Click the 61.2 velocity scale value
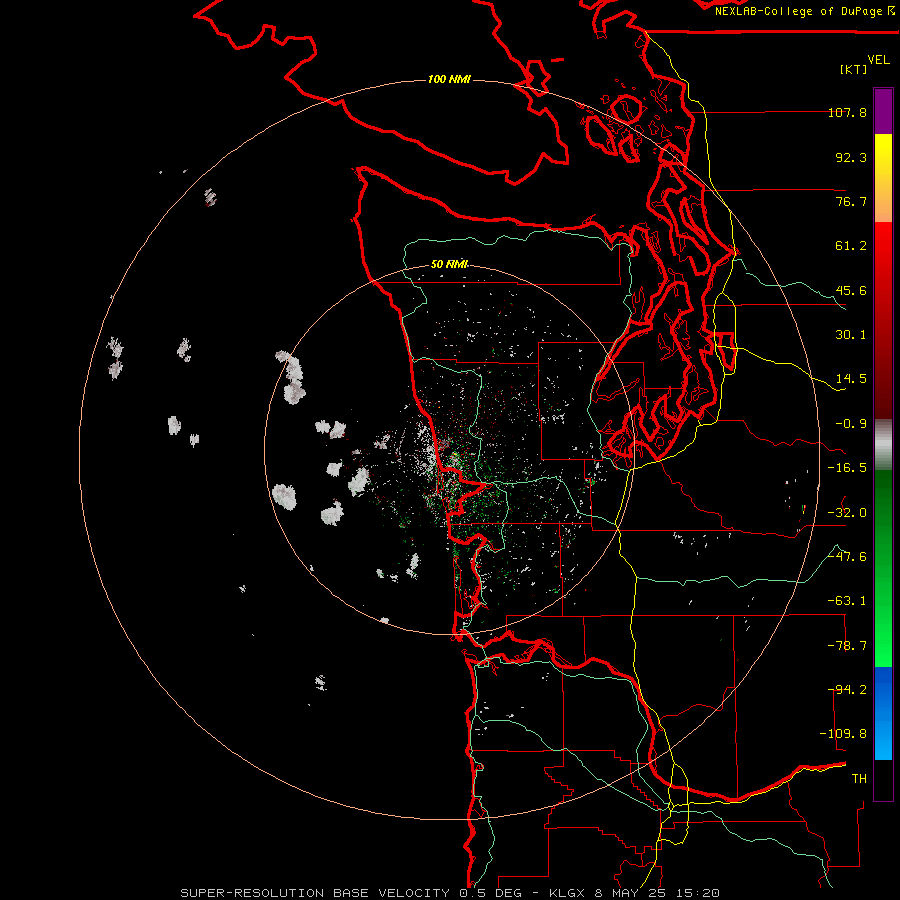 pos(851,246)
